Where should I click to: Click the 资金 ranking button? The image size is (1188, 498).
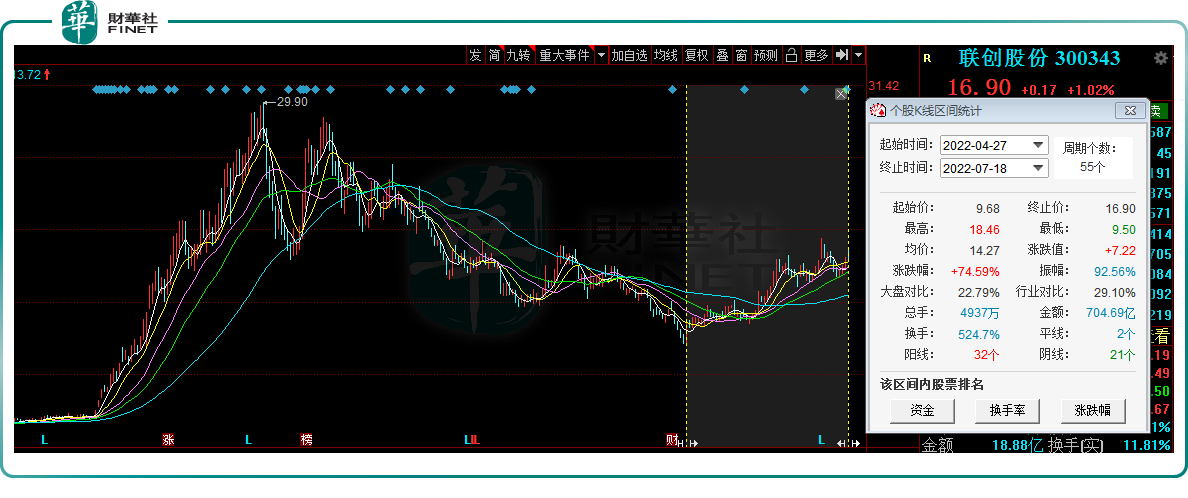[922, 411]
